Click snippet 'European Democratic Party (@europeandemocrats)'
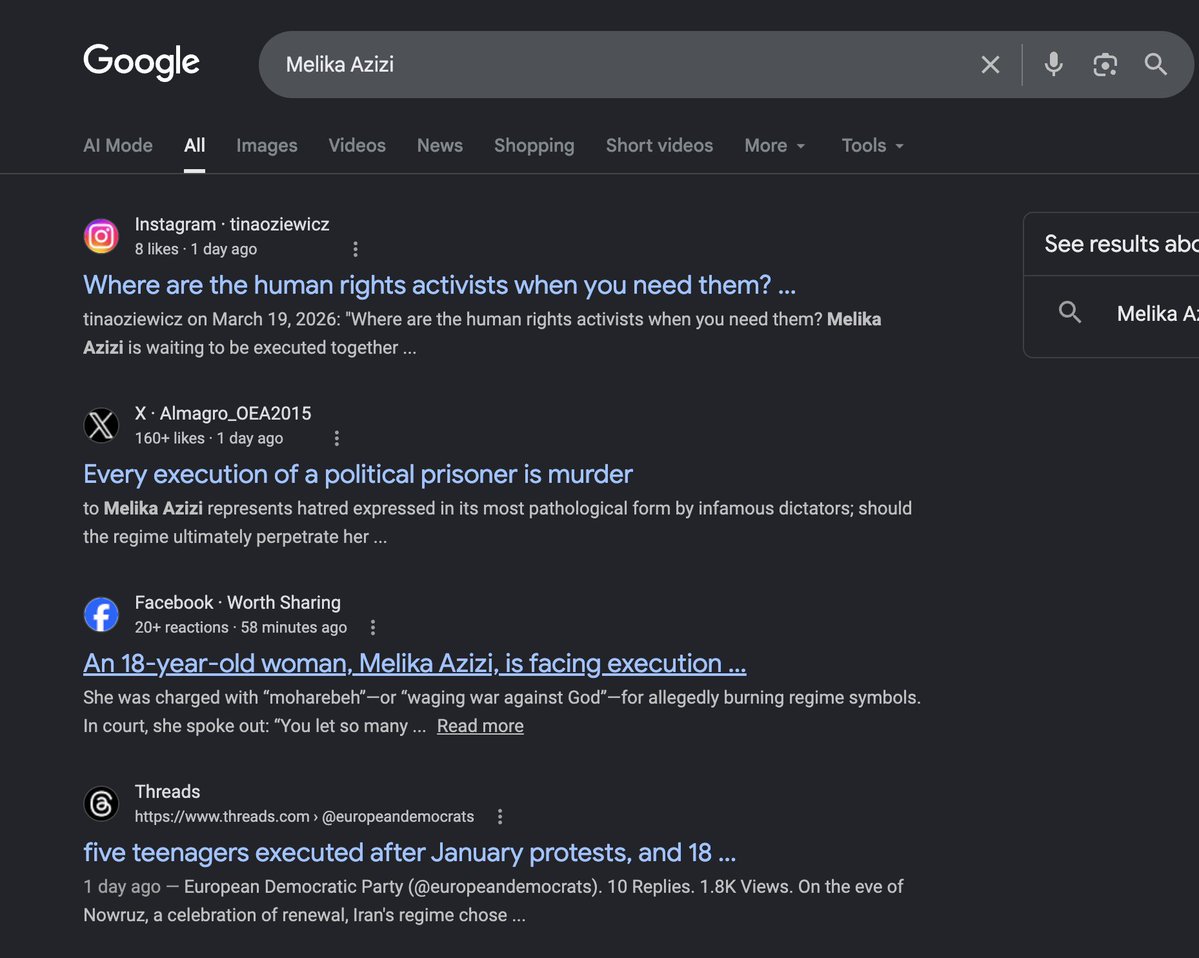Image resolution: width=1199 pixels, height=958 pixels. [x=493, y=901]
